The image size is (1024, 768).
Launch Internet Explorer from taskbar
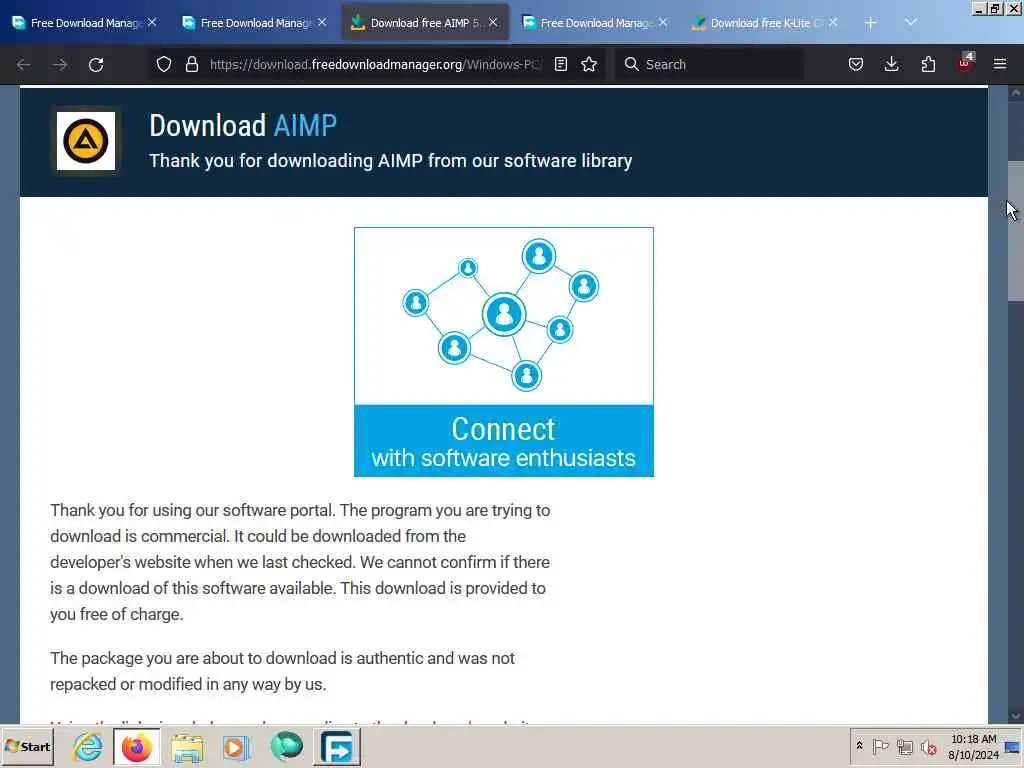(88, 747)
